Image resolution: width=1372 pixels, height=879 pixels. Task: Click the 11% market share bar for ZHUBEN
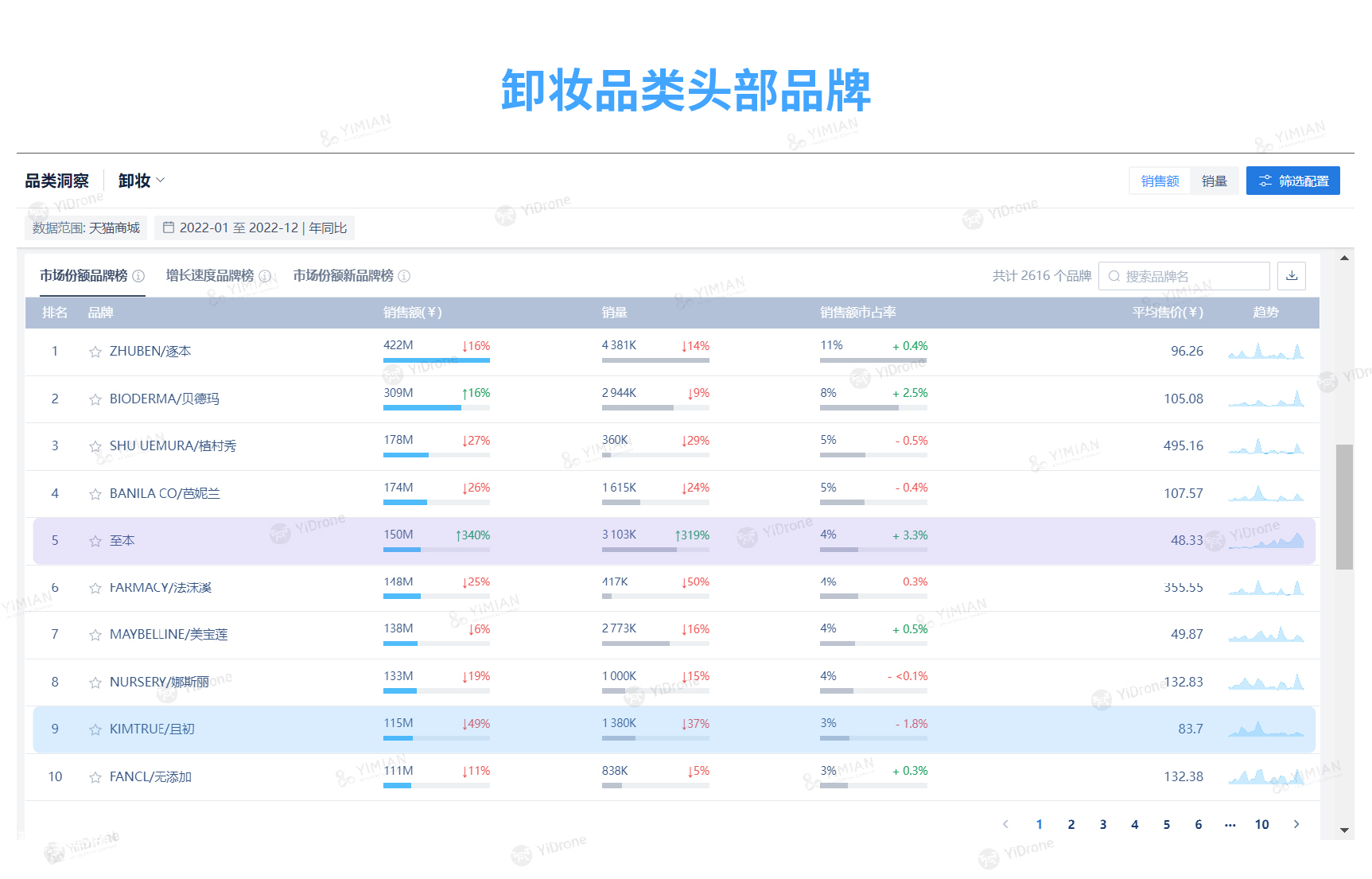coord(873,360)
